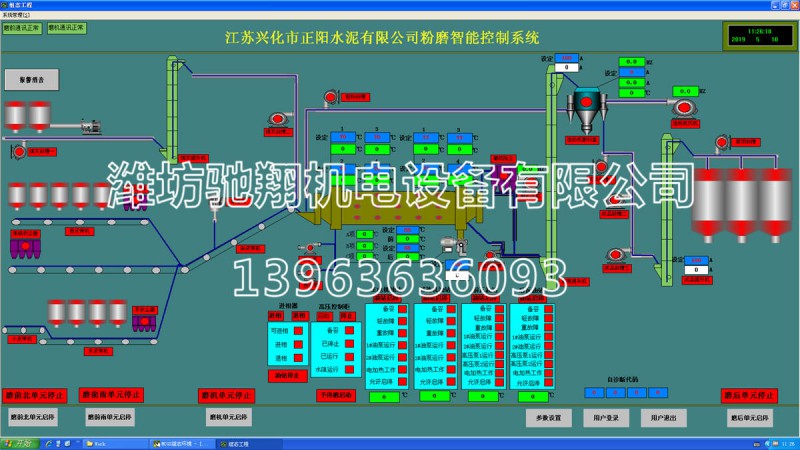
Task: Select the lowest fan icon left of the right elevator
Action: click(x=616, y=255)
